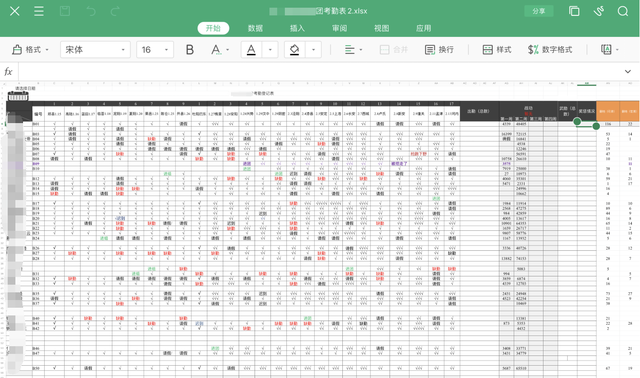Screen dimensions: 640x378
Task: Select the first orange header cell
Action: click(x=608, y=111)
